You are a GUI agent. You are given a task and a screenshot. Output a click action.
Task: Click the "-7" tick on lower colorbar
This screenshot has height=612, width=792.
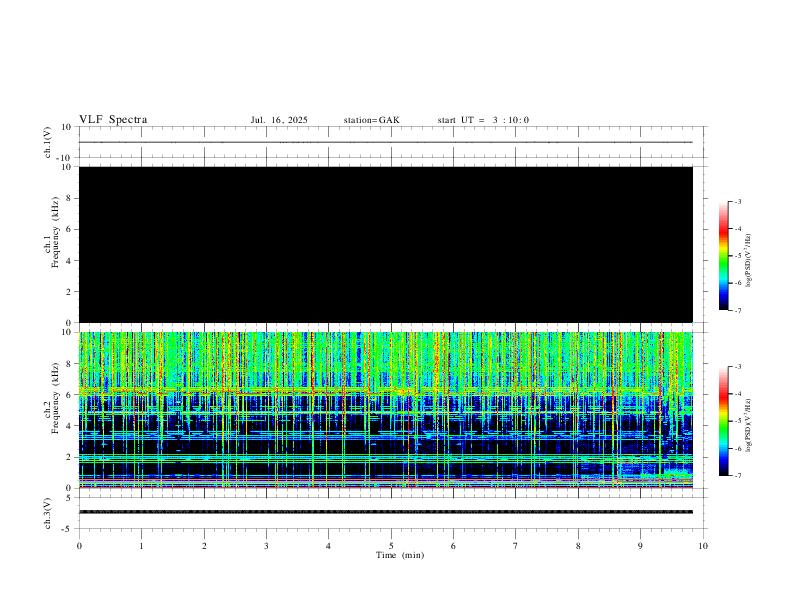[x=737, y=475]
